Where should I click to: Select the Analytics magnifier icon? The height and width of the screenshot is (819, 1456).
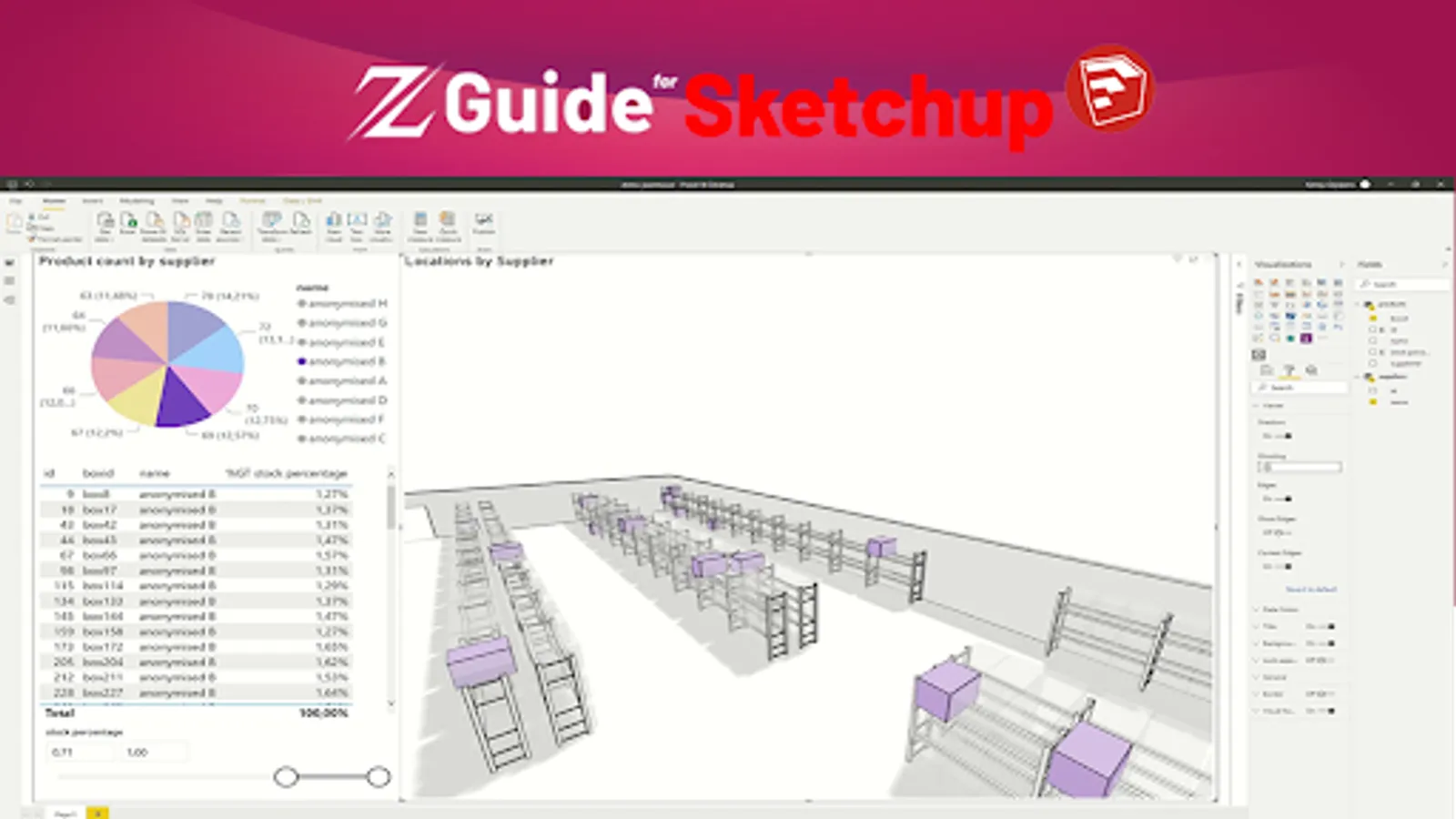tap(1311, 370)
